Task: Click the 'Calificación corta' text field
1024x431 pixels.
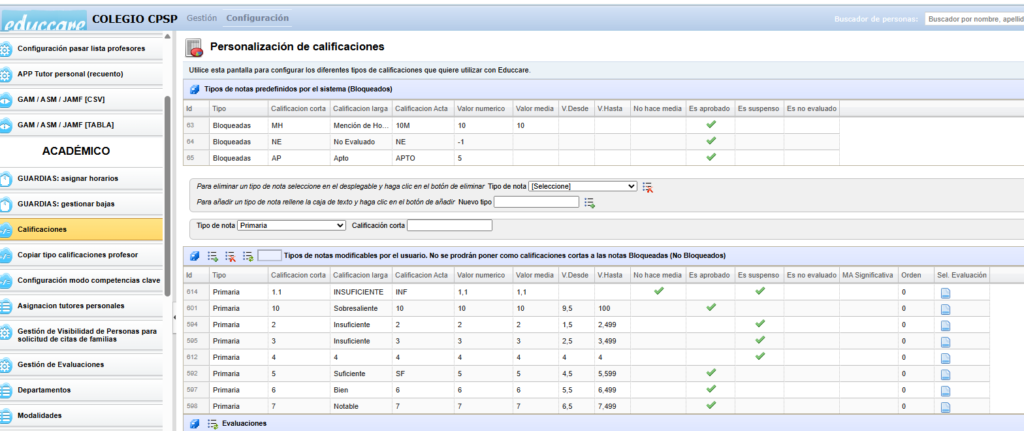Action: pos(450,225)
